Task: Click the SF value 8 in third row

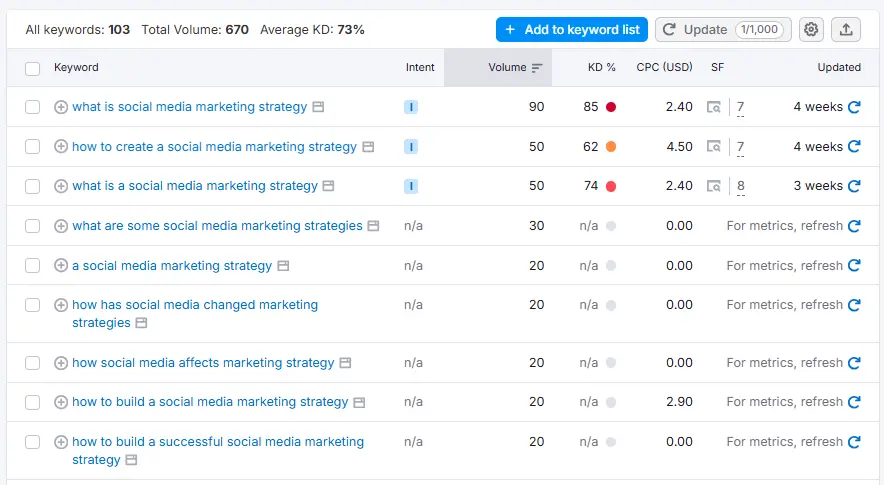Action: (740, 186)
